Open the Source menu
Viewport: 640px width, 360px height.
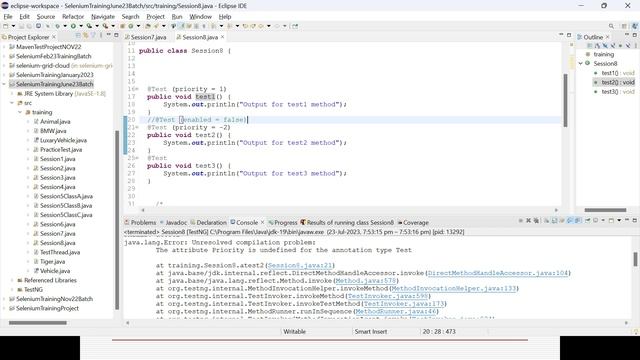click(x=46, y=16)
